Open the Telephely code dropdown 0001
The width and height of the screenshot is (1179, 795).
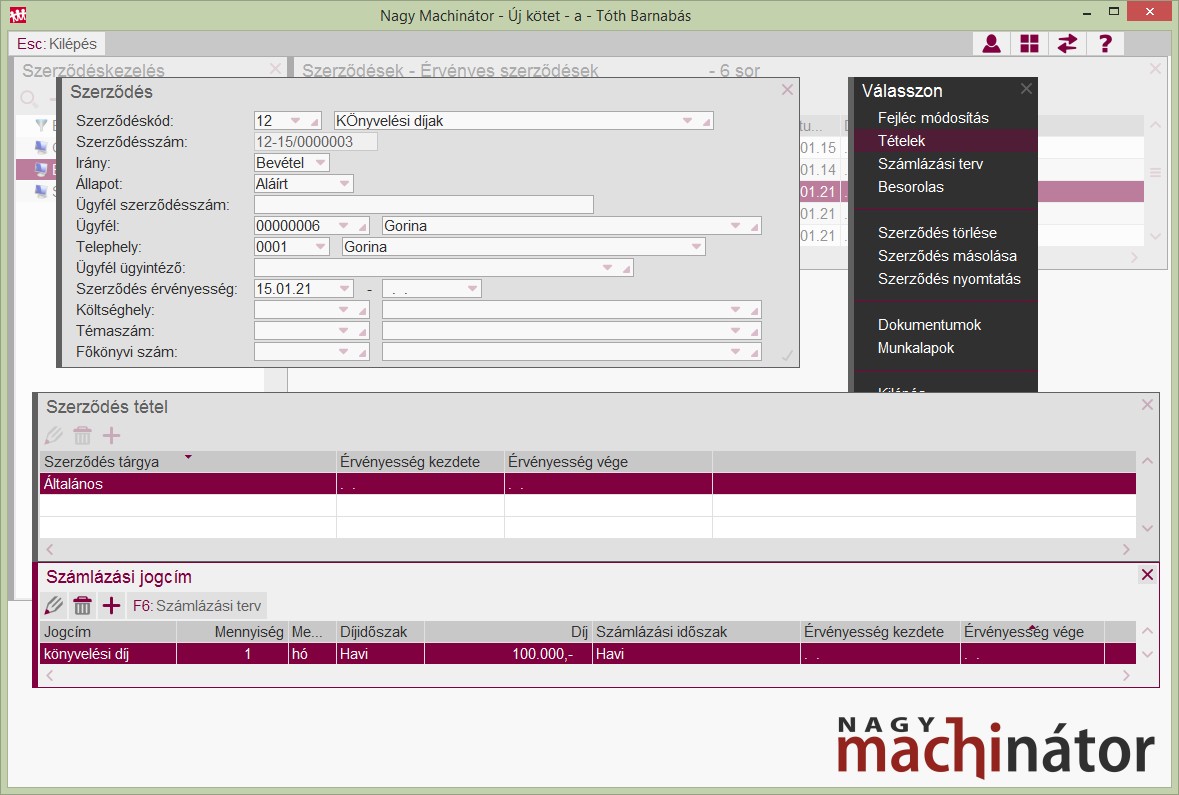(320, 247)
